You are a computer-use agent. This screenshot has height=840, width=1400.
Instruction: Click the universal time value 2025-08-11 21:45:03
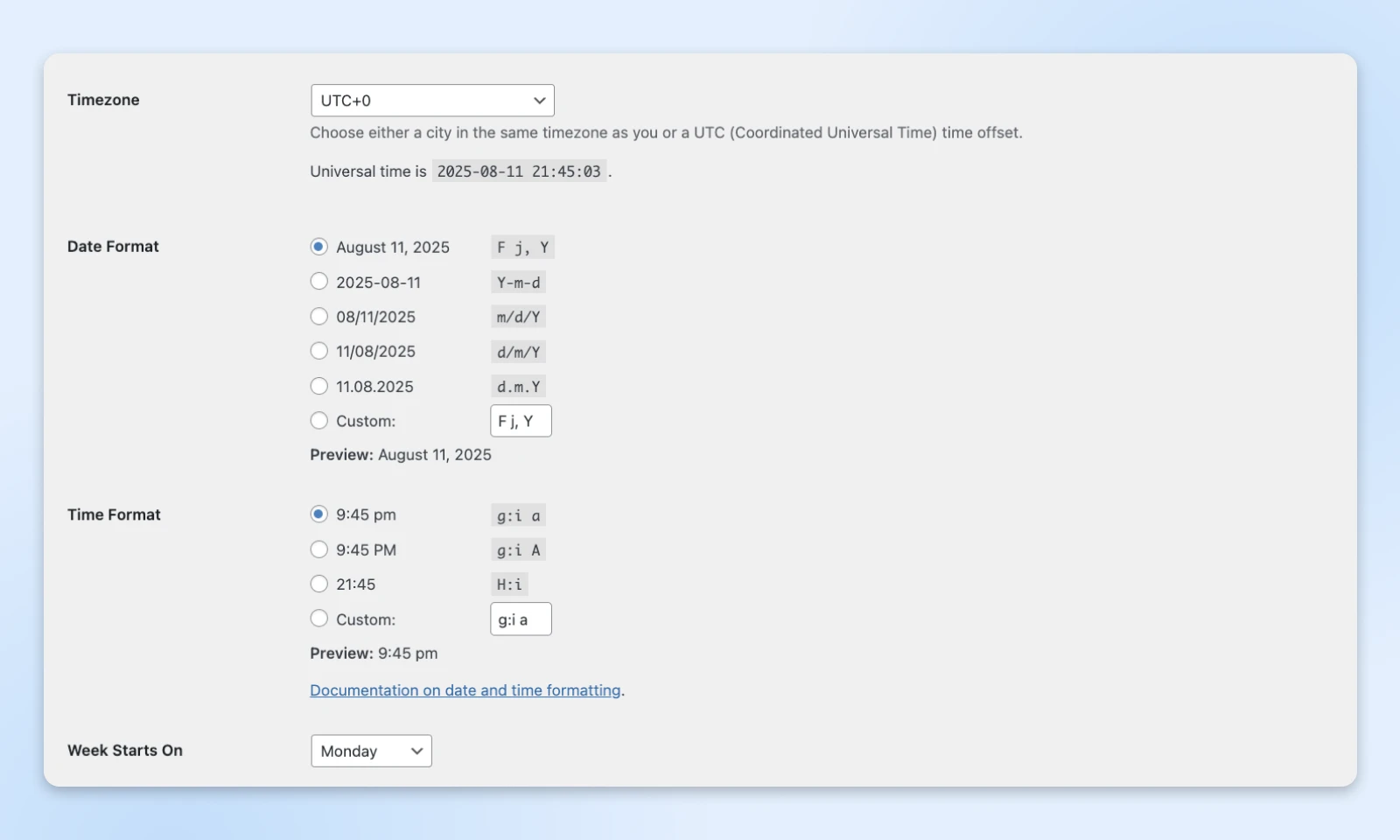pyautogui.click(x=519, y=171)
